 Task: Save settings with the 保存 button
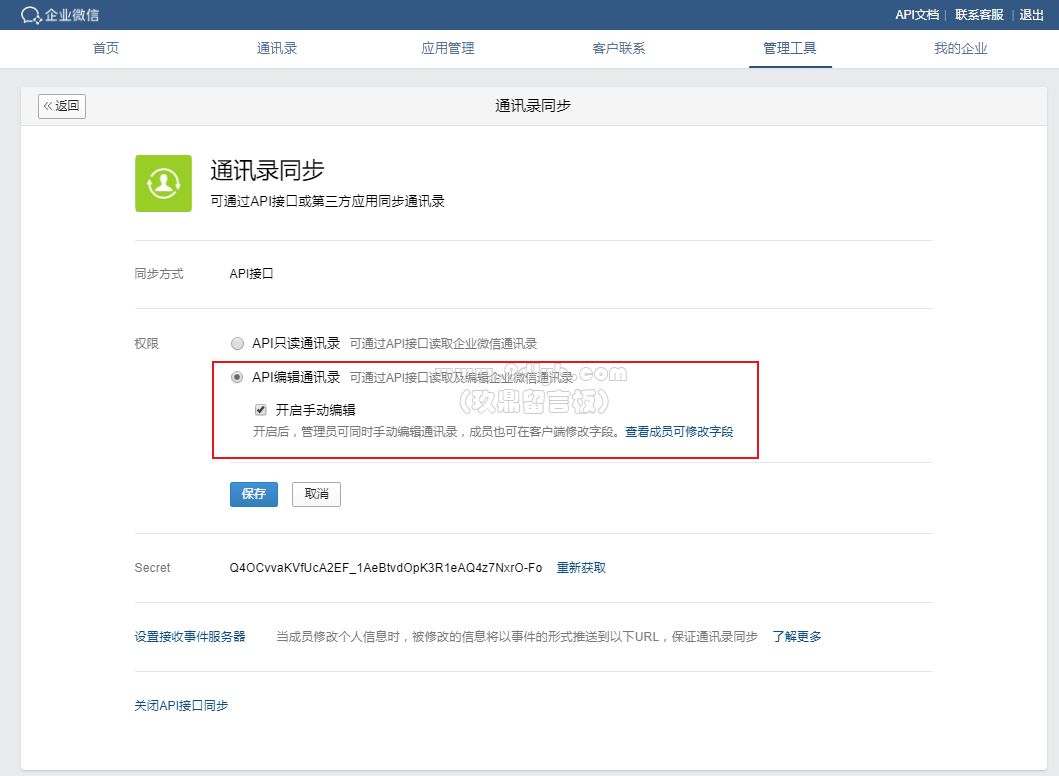(254, 494)
